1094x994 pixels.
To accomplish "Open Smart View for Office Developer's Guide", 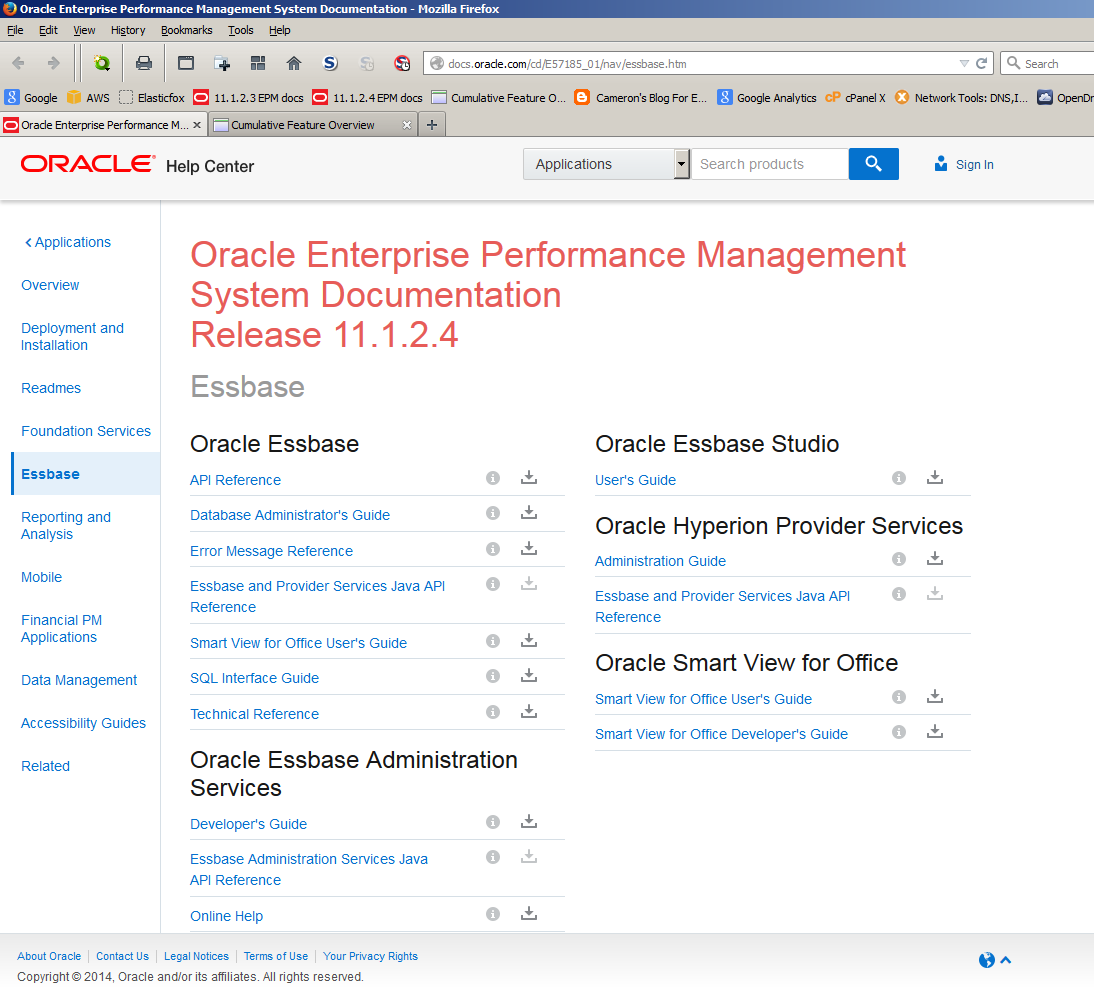I will pyautogui.click(x=721, y=734).
